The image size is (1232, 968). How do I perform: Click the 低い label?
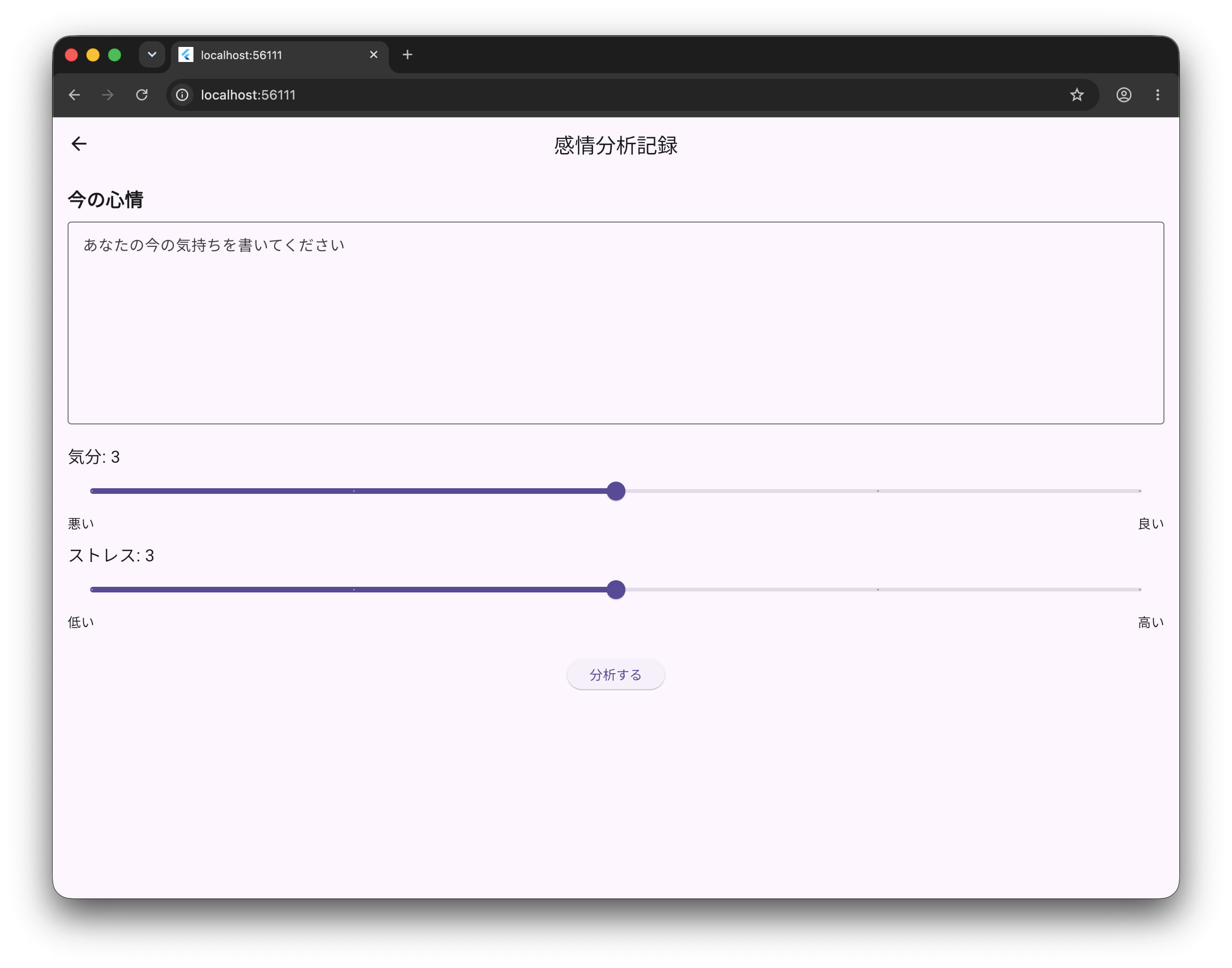pyautogui.click(x=81, y=622)
